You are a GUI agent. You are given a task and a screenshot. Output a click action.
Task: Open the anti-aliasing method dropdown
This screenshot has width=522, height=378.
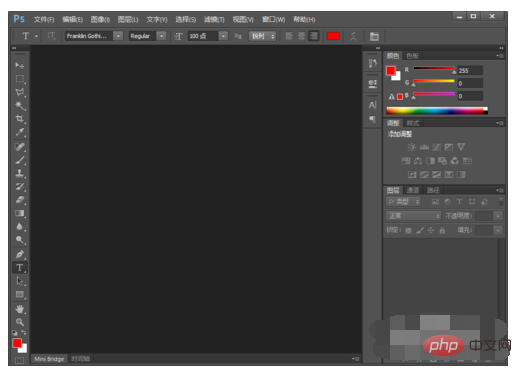(x=263, y=36)
